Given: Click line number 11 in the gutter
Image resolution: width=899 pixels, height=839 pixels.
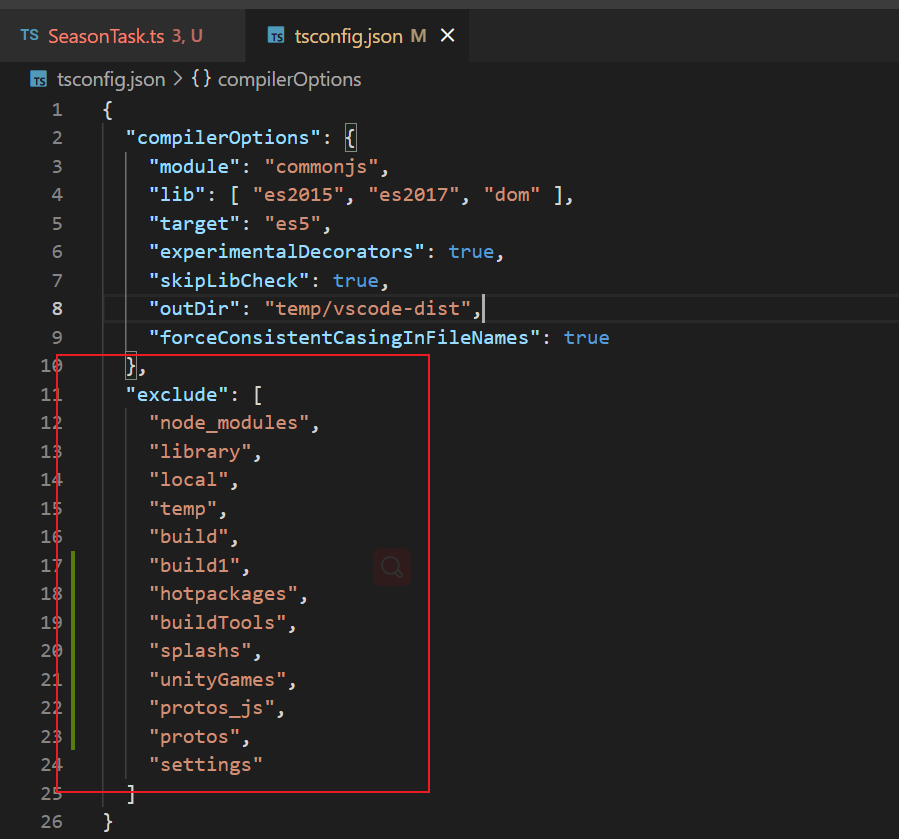Looking at the screenshot, I should coord(51,394).
